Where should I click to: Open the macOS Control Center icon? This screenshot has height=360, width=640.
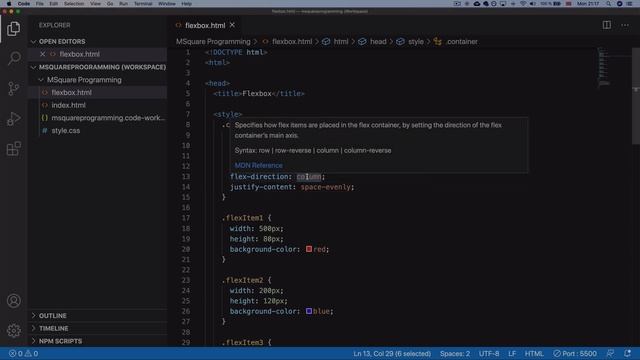click(x=629, y=4)
